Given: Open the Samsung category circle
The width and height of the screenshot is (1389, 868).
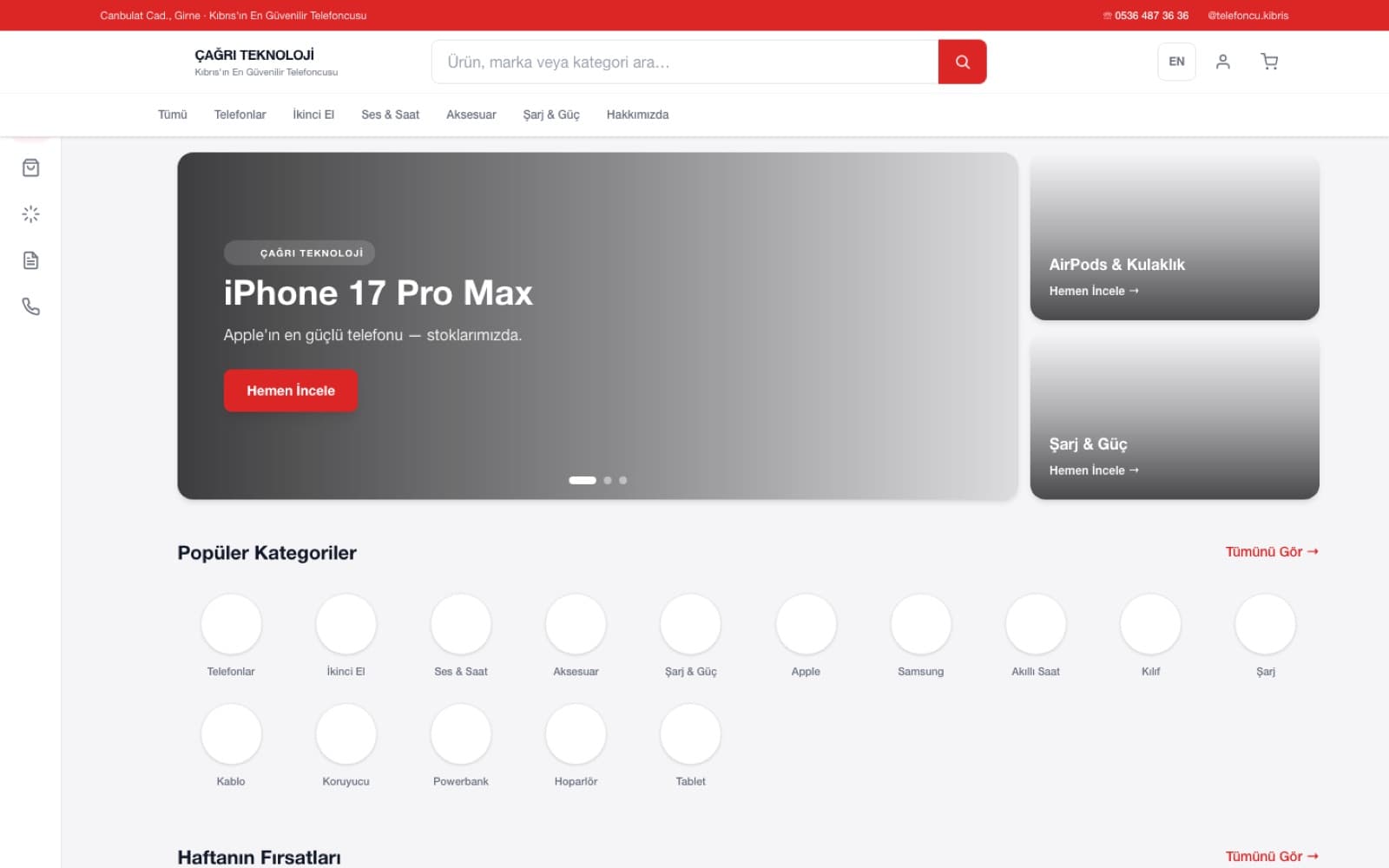Looking at the screenshot, I should click(920, 624).
